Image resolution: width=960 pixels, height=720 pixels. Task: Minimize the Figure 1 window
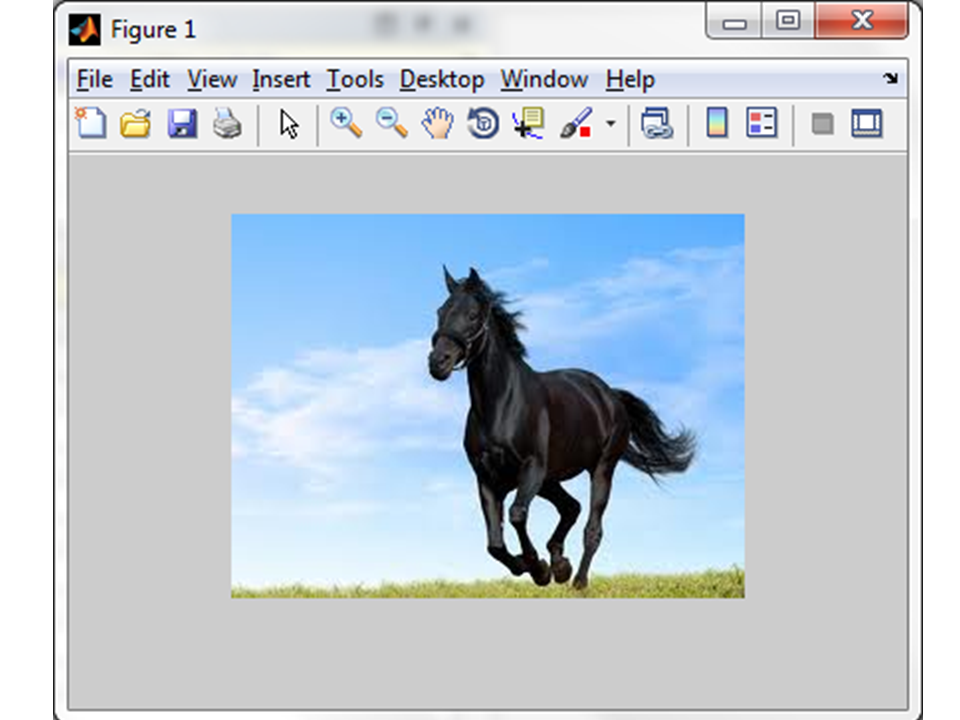734,22
